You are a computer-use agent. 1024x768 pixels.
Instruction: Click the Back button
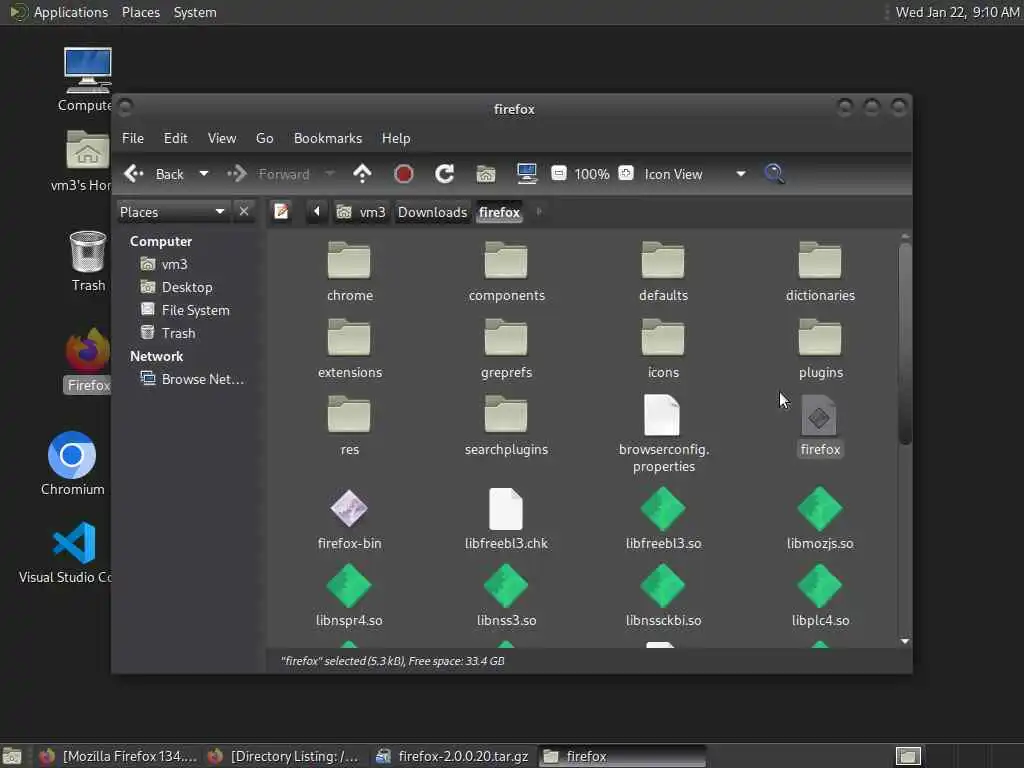(x=155, y=174)
